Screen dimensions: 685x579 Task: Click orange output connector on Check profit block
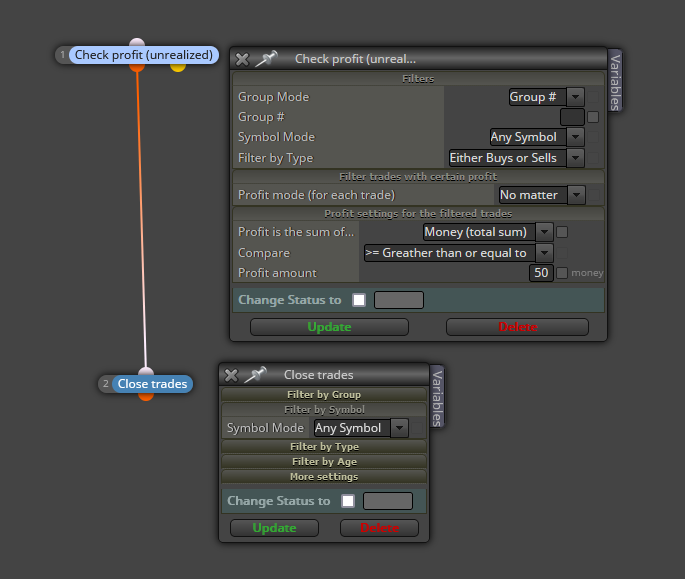click(x=137, y=67)
